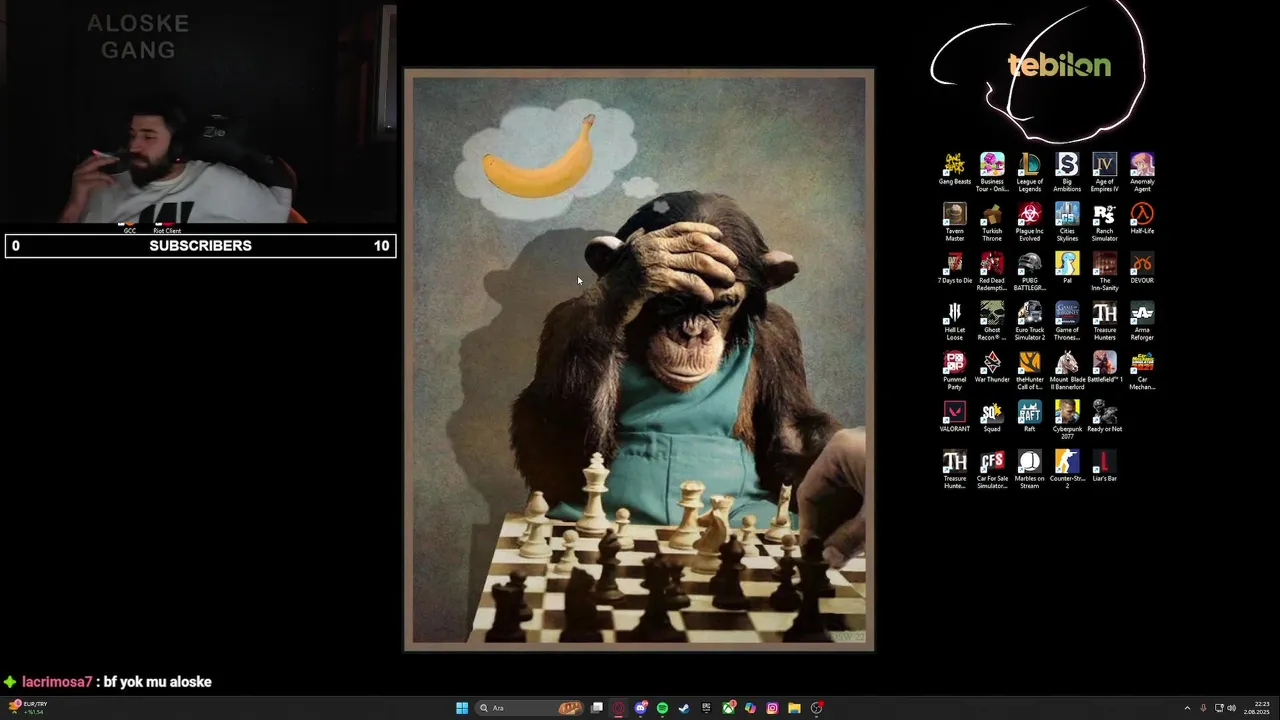The image size is (1280, 720).
Task: Open Instagram from the taskbar
Action: [772, 708]
